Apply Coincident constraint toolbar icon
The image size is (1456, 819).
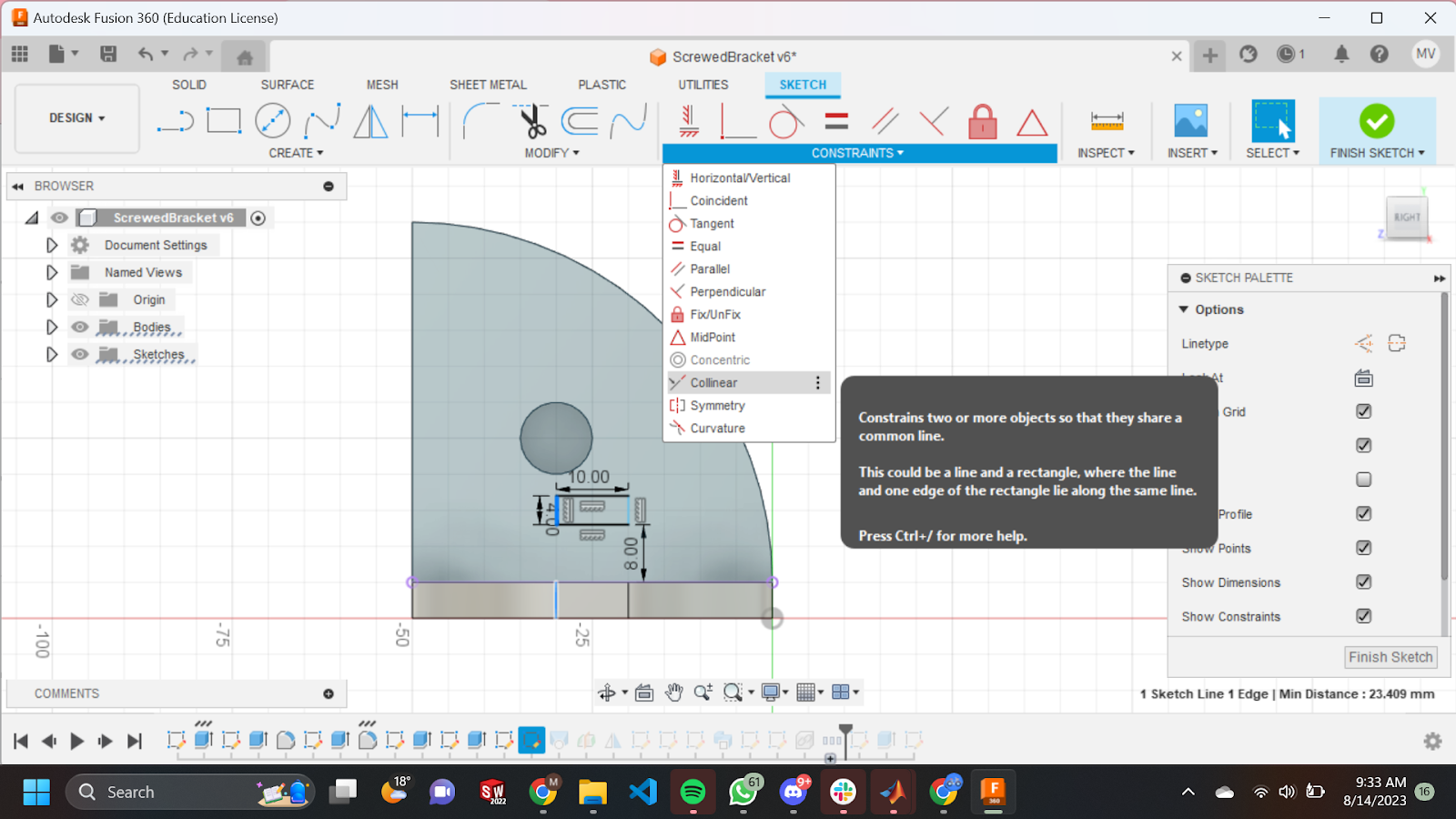(x=738, y=121)
